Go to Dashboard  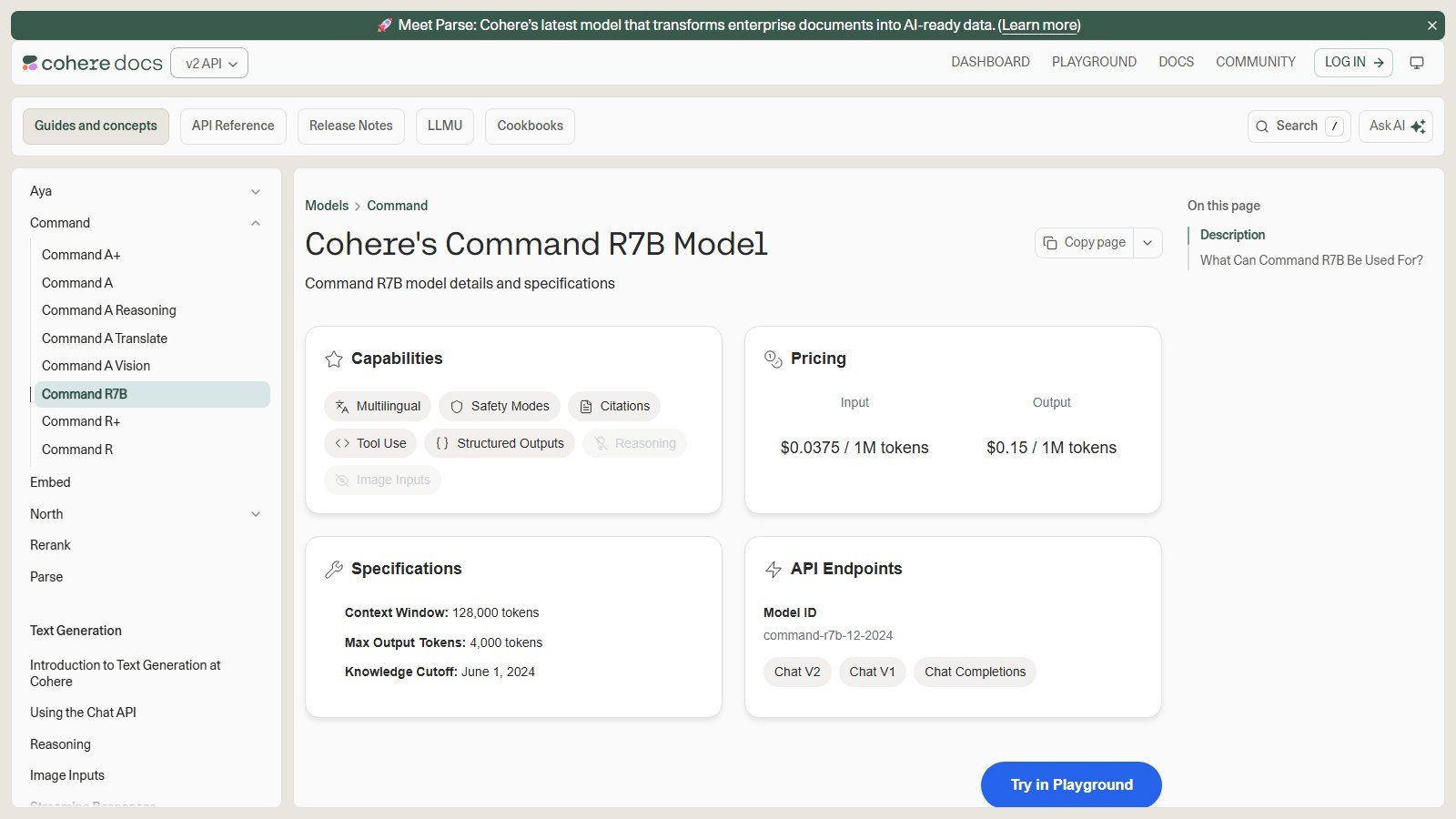point(990,62)
